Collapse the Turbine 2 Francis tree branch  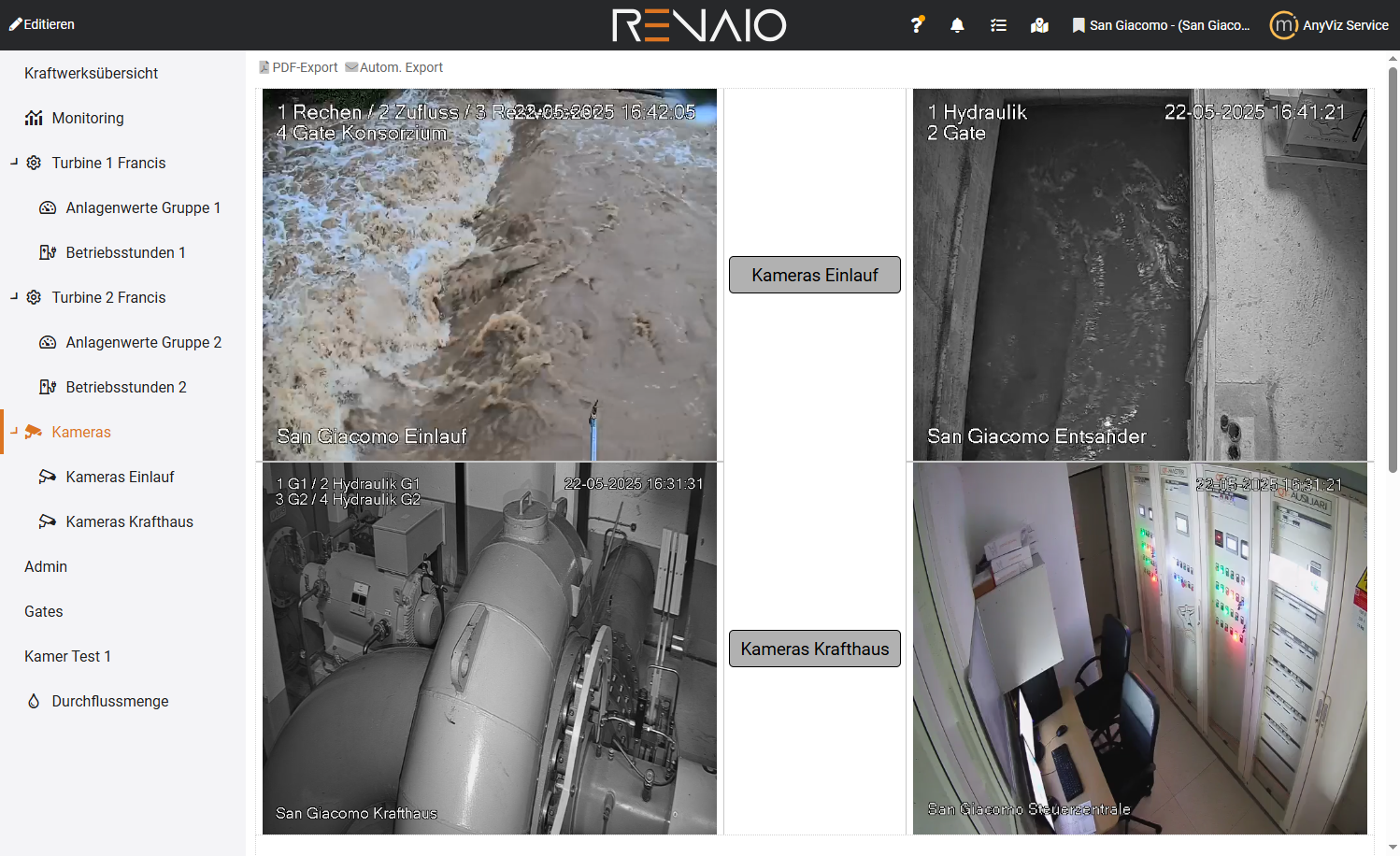pos(12,296)
